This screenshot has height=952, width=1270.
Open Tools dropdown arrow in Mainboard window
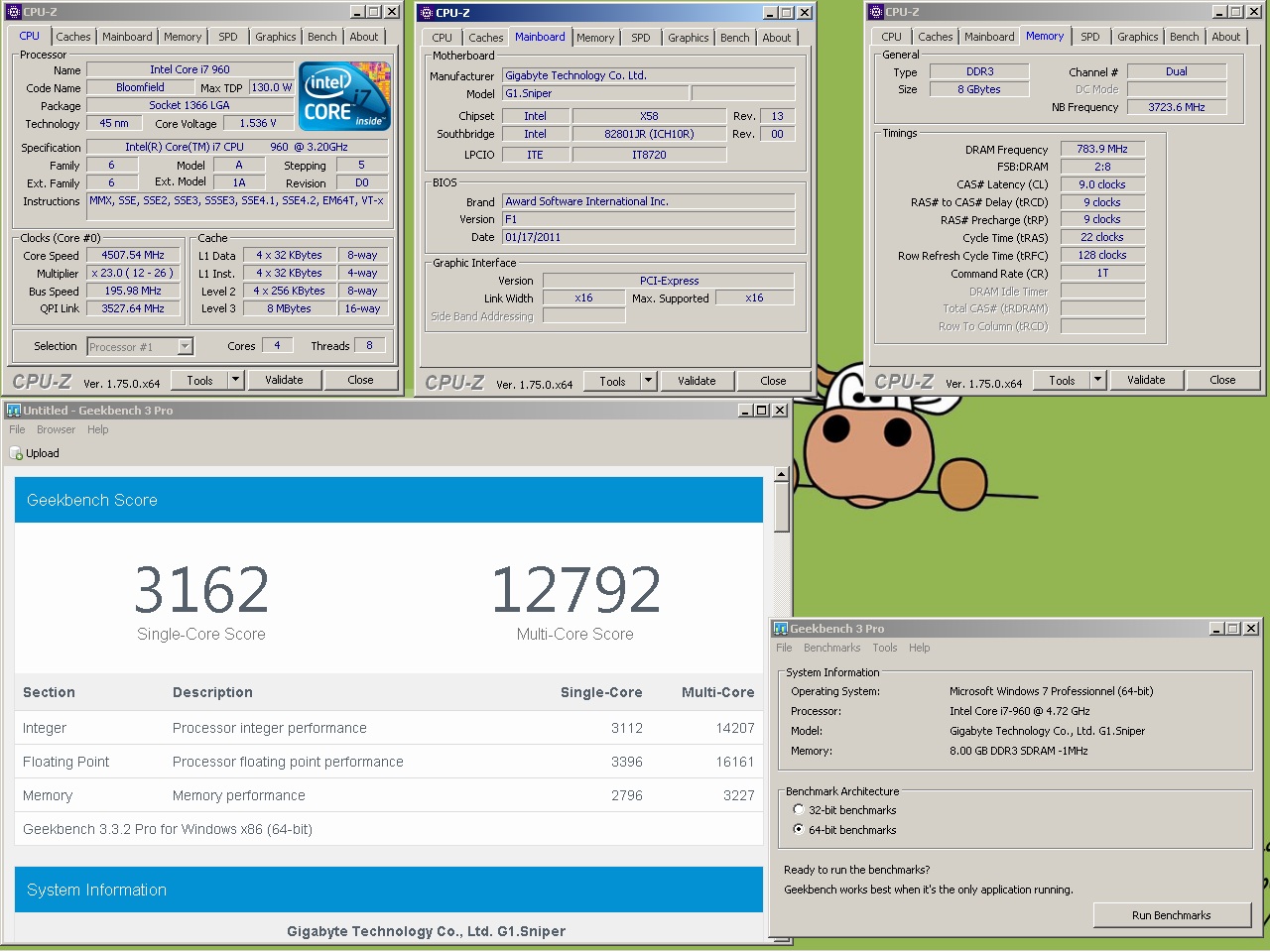pos(648,381)
